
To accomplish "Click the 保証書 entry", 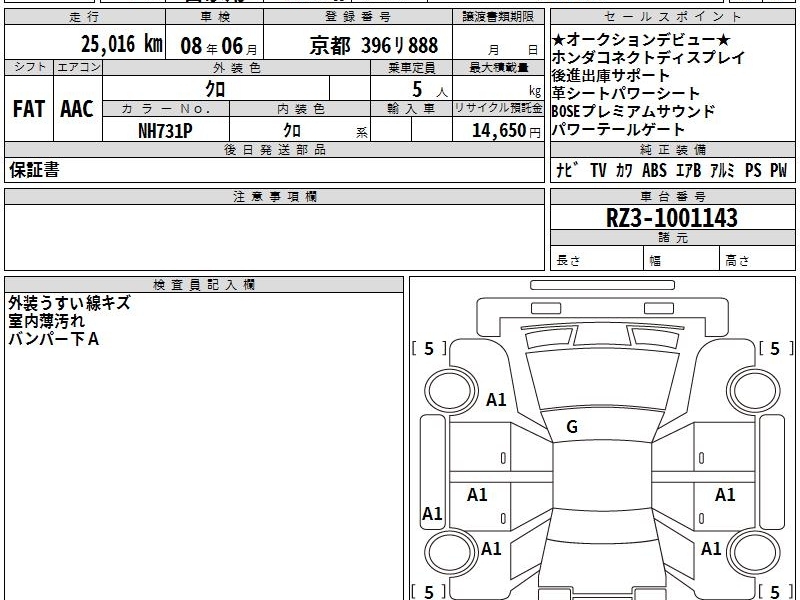I will coord(34,170).
